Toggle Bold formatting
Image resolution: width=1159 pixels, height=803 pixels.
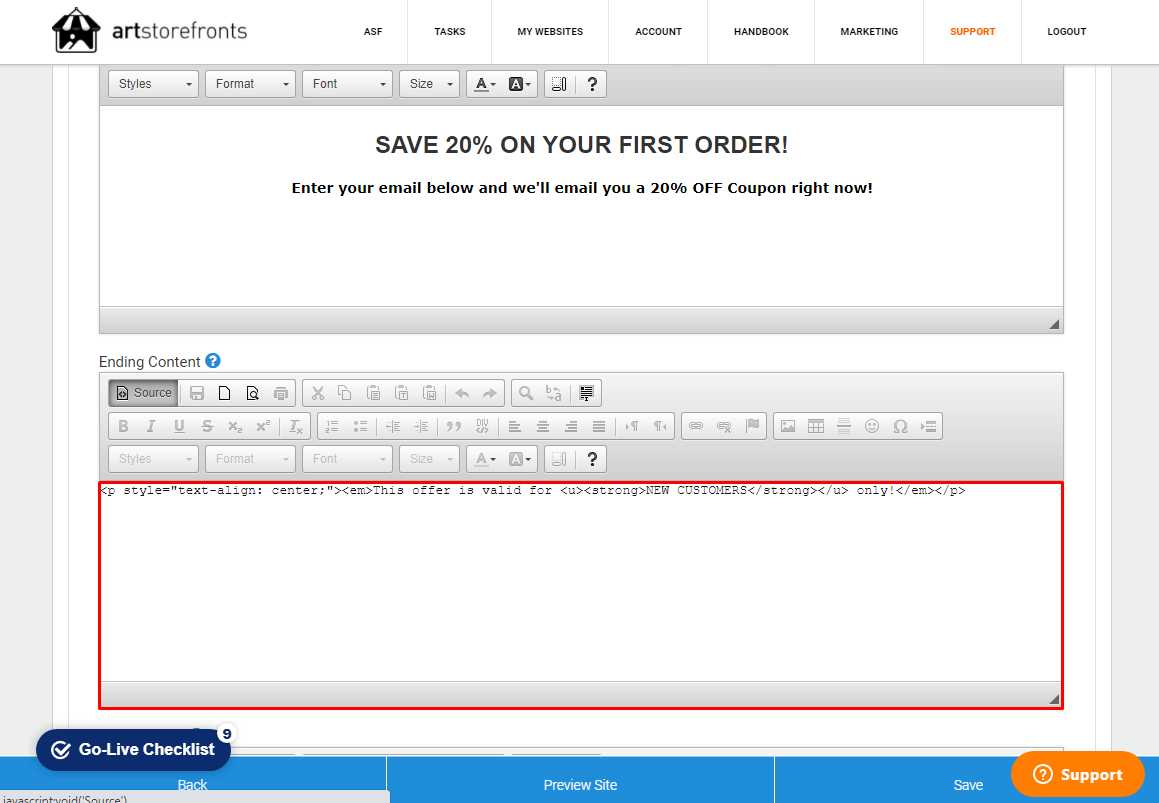(x=123, y=426)
